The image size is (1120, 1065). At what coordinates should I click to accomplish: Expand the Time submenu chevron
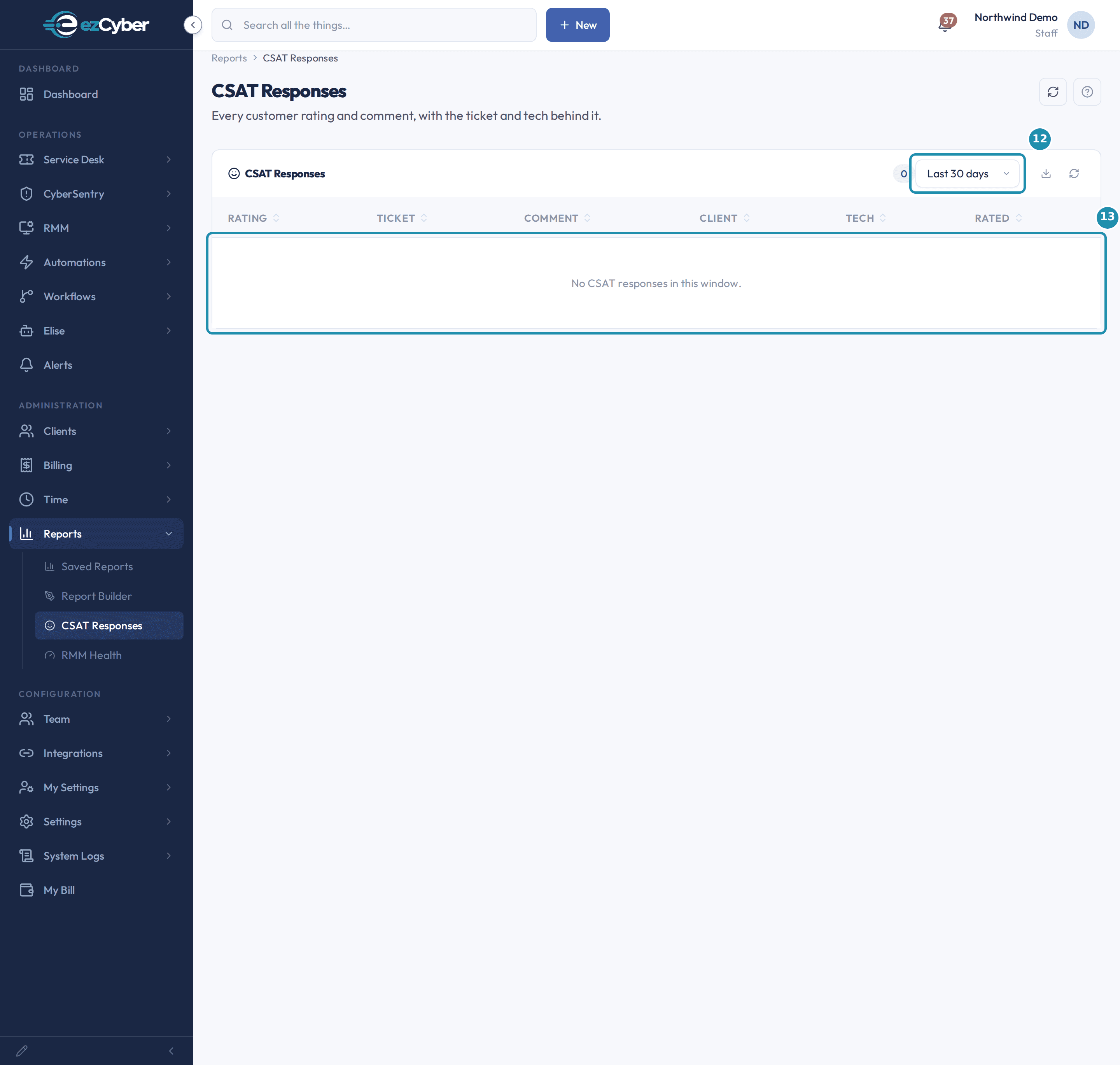169,499
